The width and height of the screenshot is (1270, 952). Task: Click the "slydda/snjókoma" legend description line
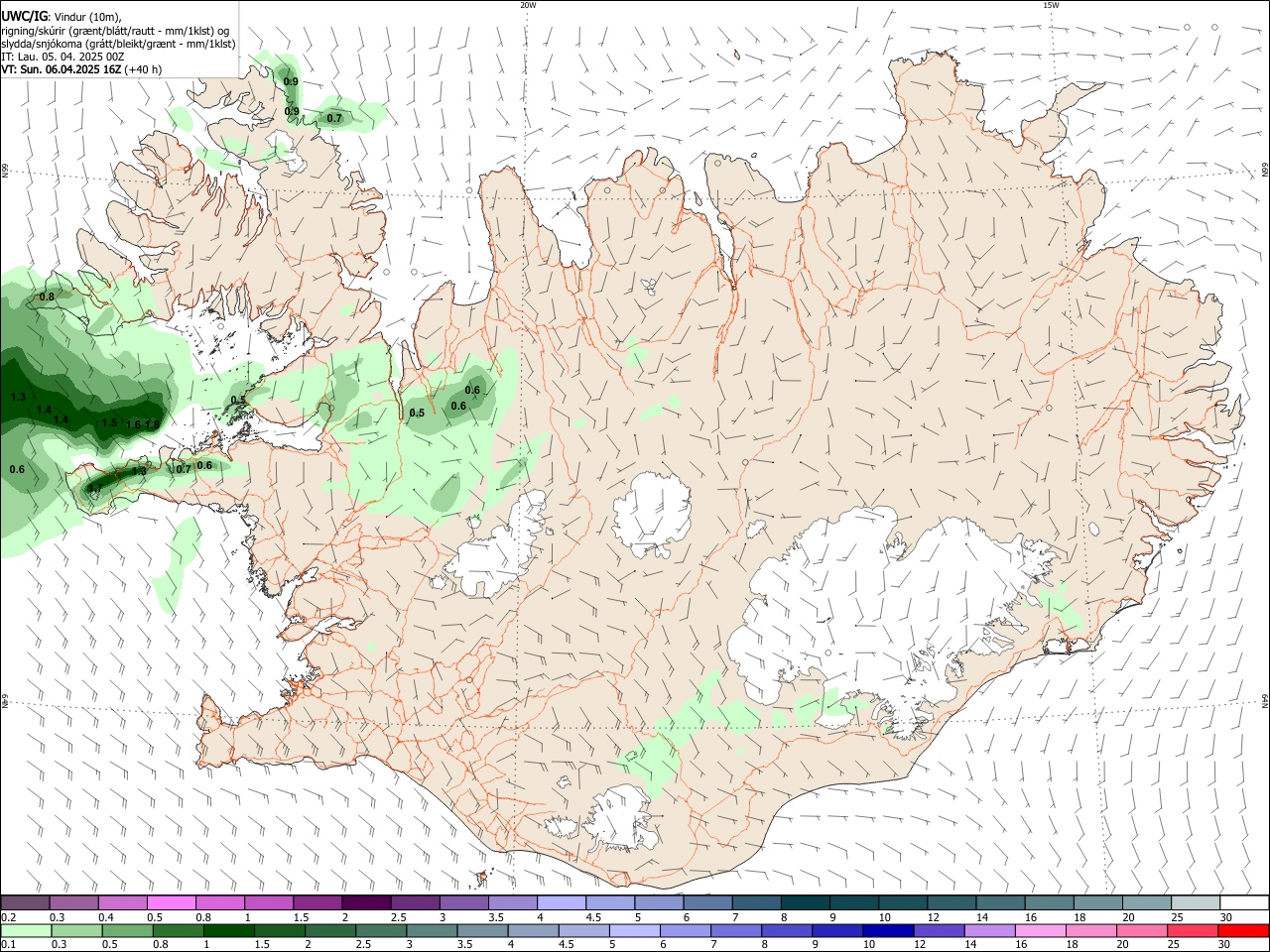coord(118,44)
